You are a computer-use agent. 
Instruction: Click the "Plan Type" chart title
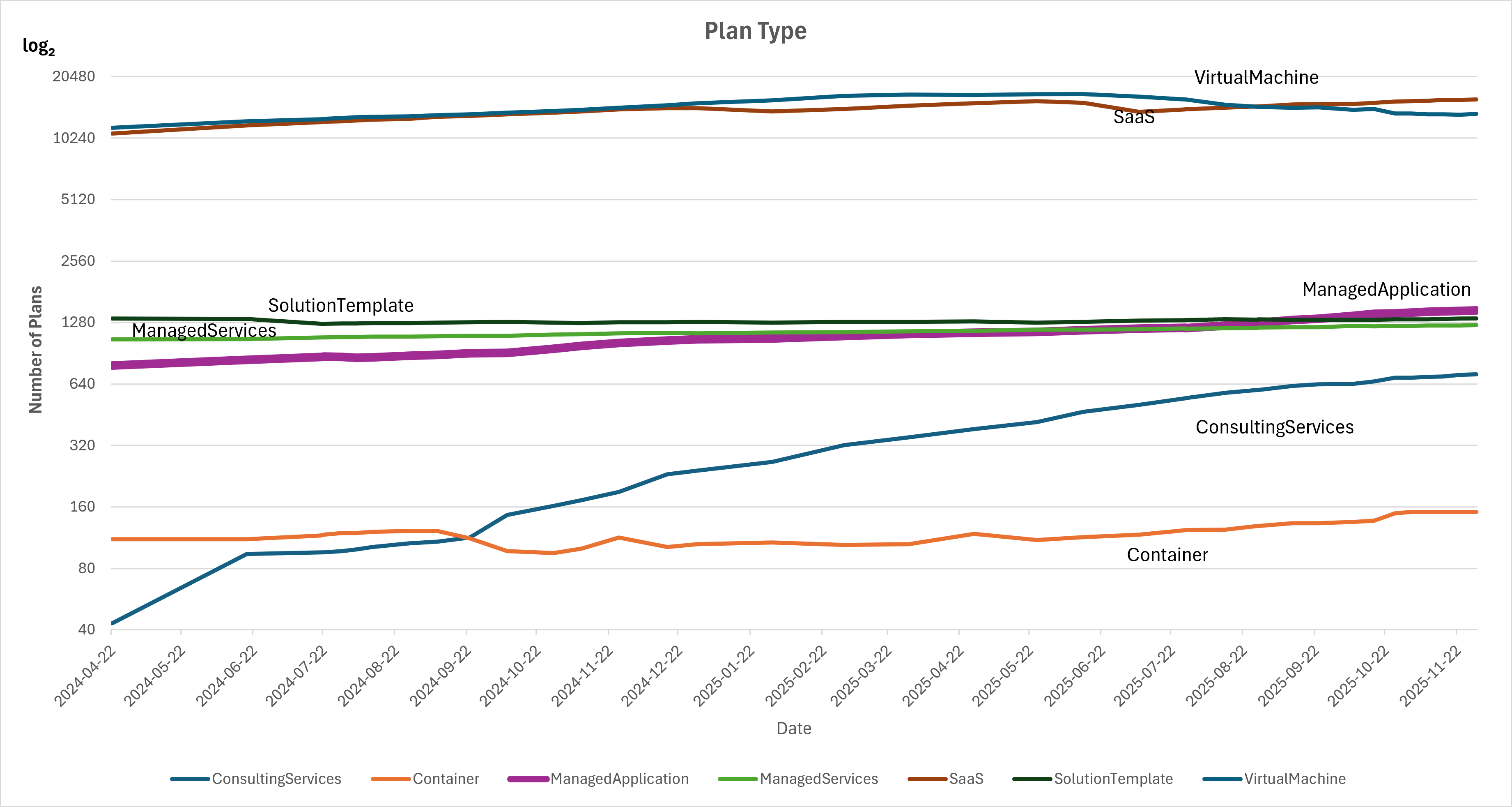[755, 31]
